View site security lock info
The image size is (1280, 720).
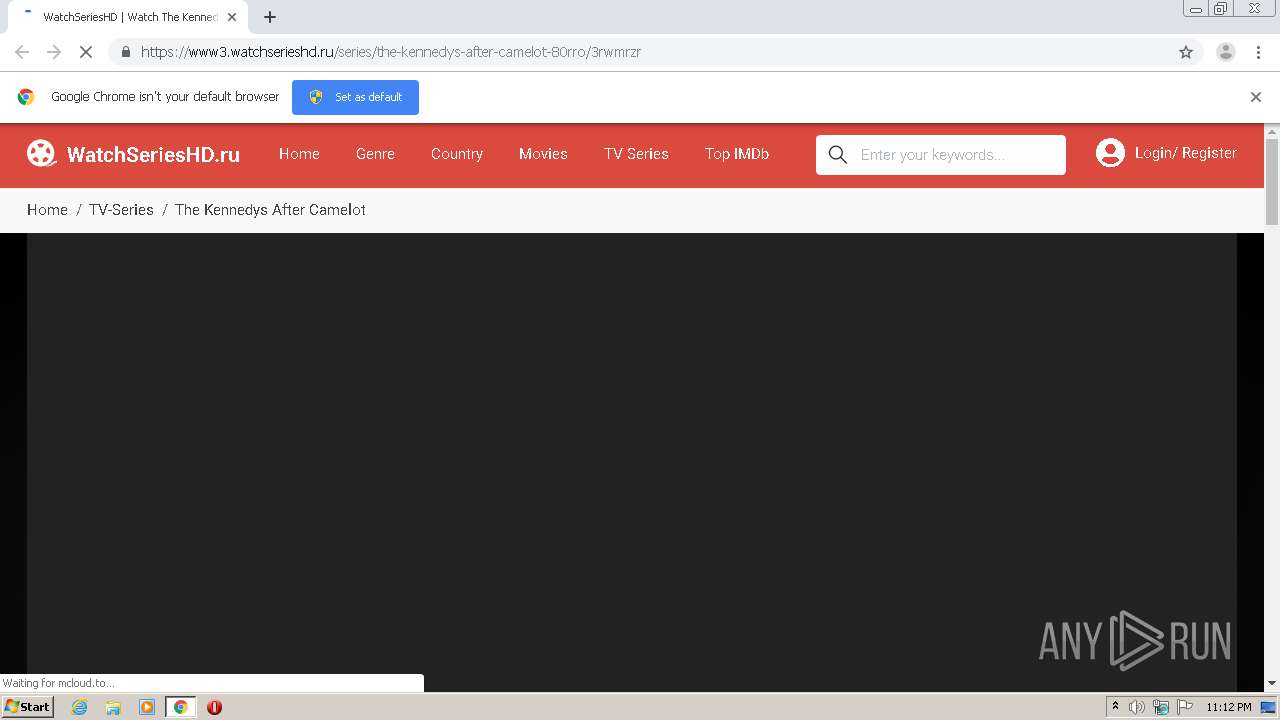click(125, 52)
